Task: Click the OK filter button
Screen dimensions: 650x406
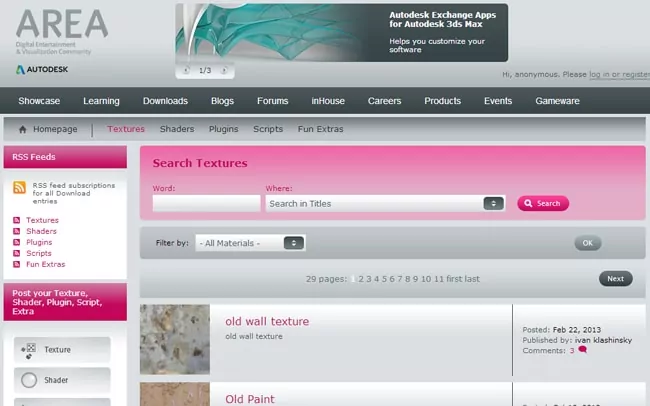Action: [587, 243]
